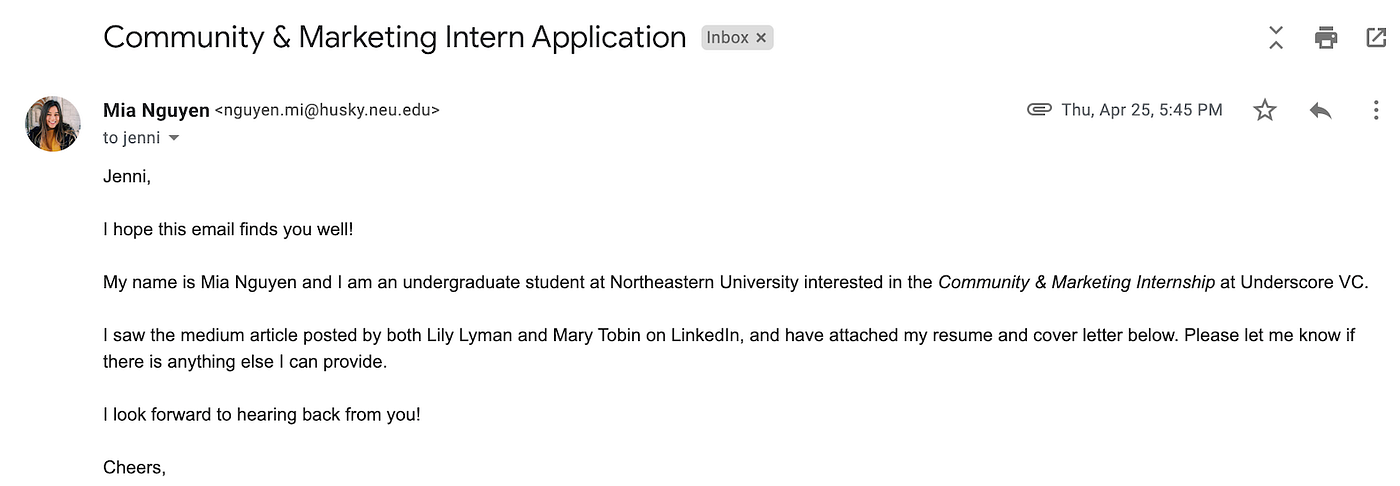Click the 'to jenni' recipient text
This screenshot has height=486, width=1400.
click(132, 138)
